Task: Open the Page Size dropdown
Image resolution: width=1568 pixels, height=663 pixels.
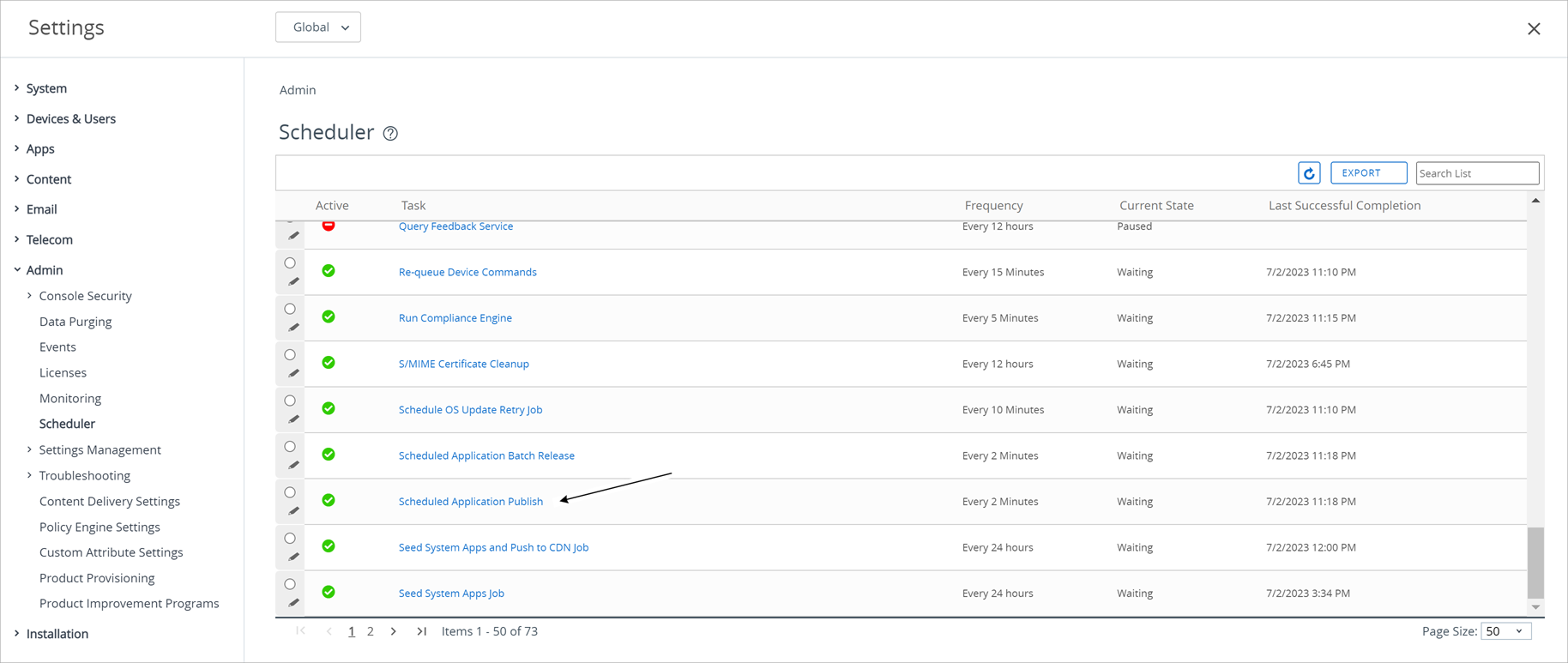Action: [1506, 631]
